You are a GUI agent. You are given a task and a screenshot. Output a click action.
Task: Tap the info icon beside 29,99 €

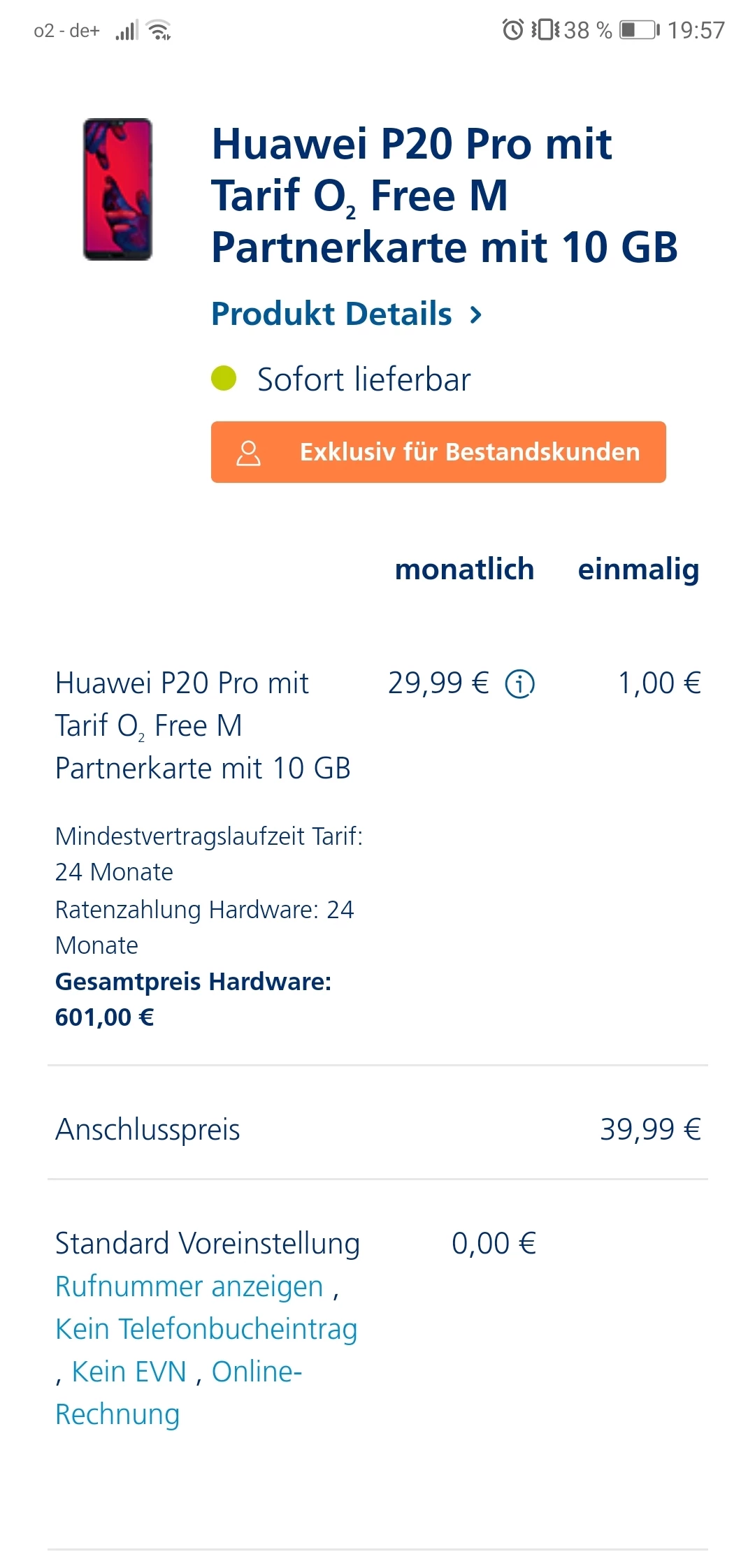point(519,683)
